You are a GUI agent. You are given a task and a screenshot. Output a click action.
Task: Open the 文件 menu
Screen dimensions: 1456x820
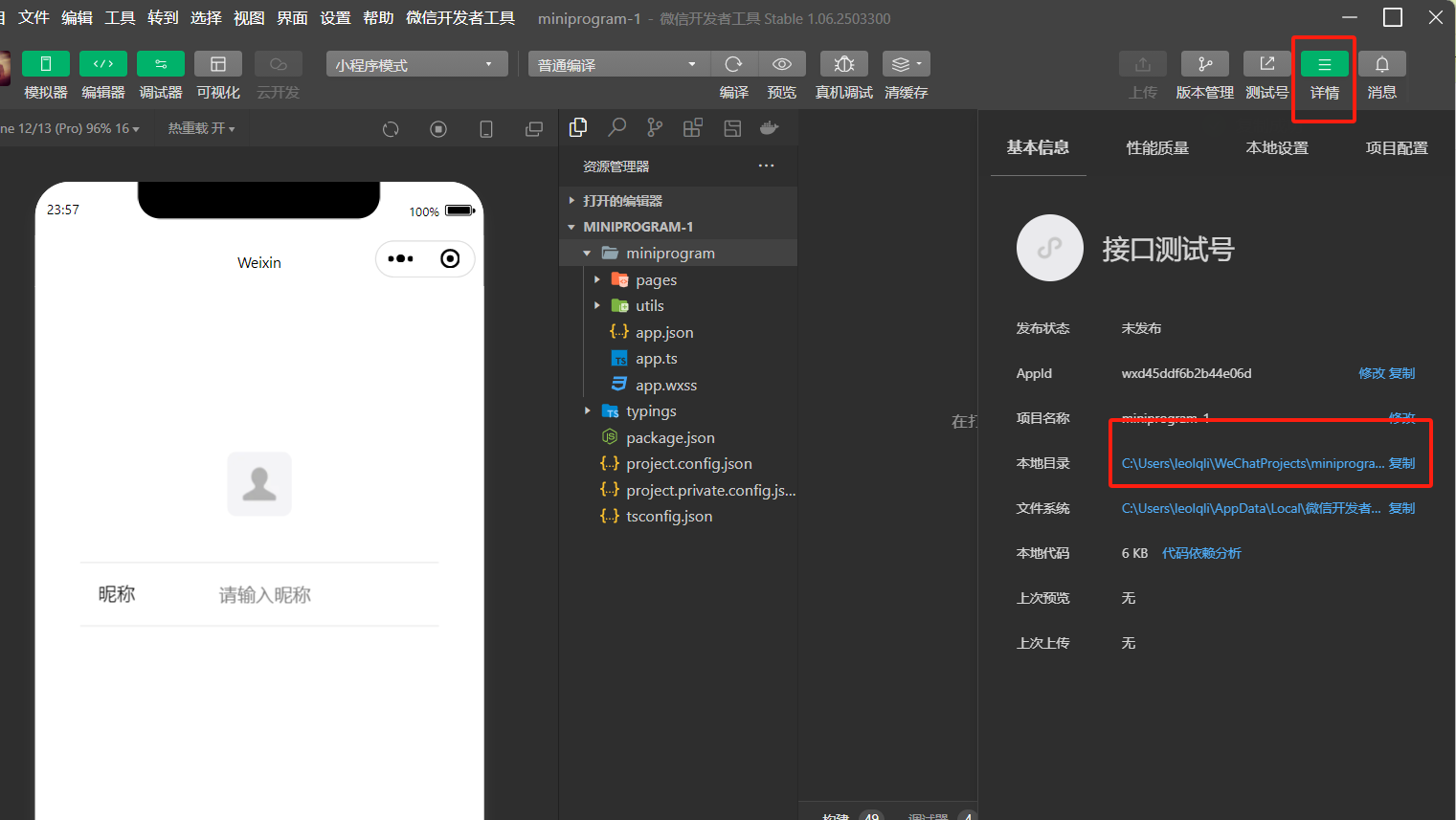click(34, 18)
